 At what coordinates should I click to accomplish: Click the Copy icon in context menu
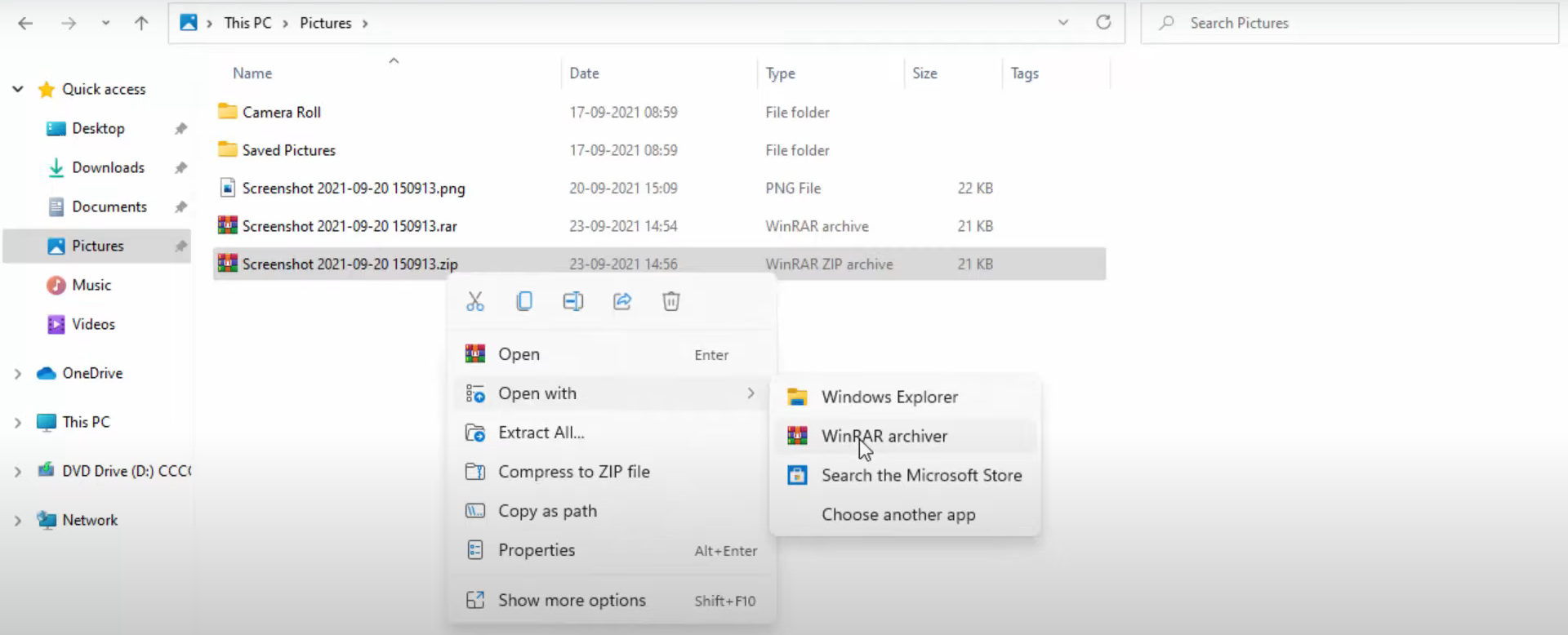point(524,301)
